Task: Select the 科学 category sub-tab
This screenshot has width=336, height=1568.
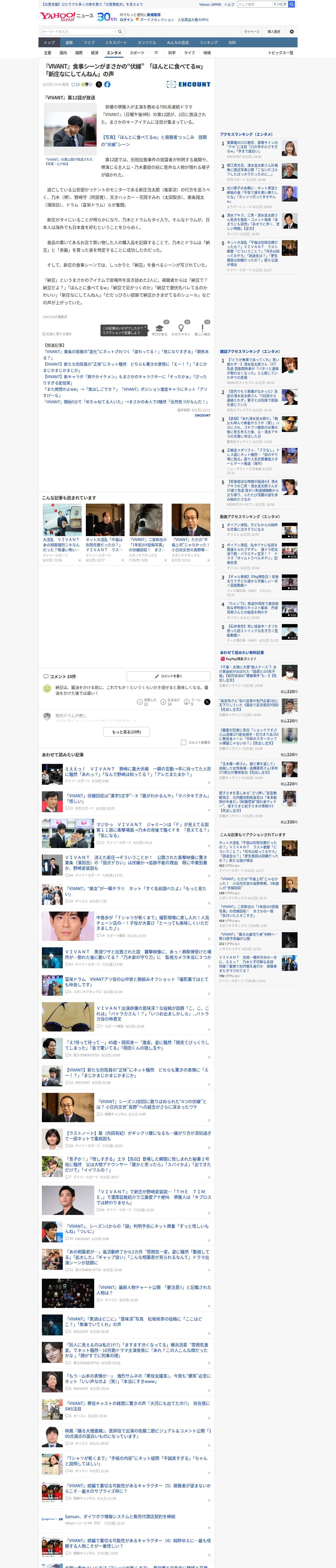Action: [x=172, y=53]
